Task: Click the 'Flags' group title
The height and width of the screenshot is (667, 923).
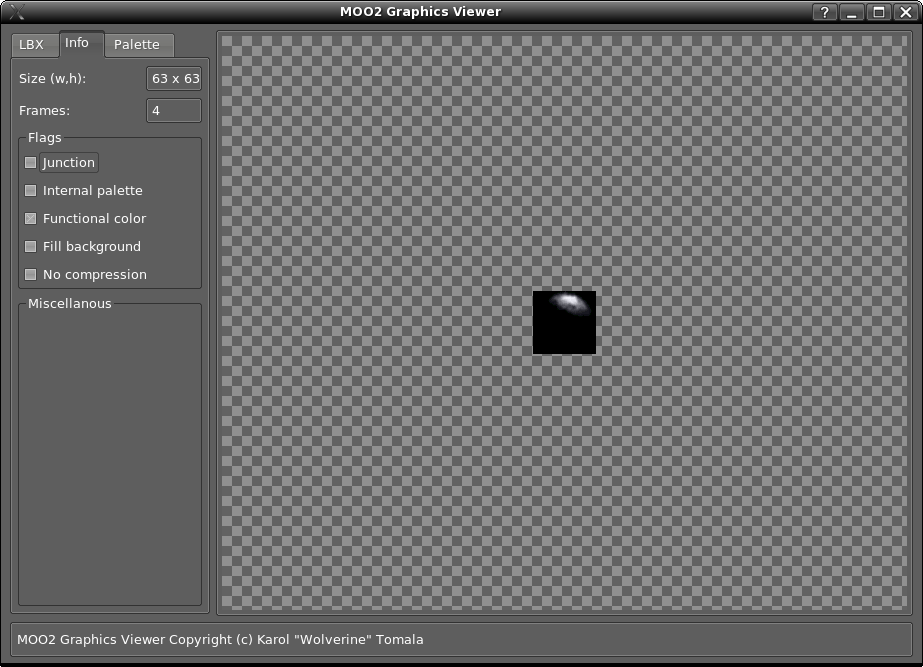Action: pos(45,138)
